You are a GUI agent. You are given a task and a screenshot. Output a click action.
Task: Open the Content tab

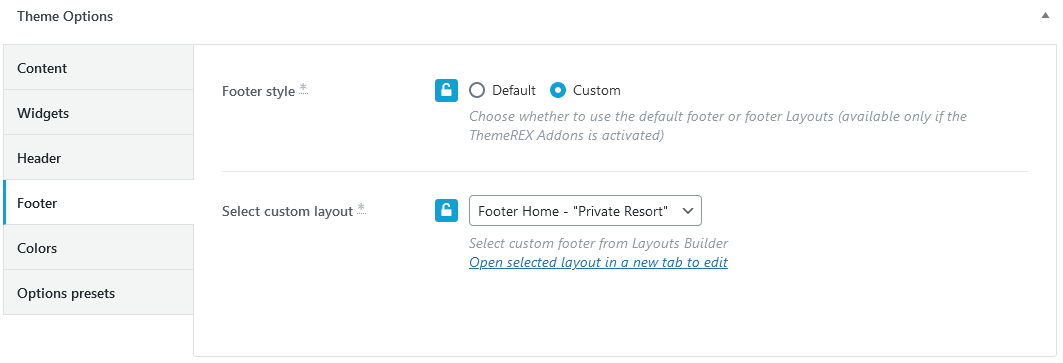point(98,68)
